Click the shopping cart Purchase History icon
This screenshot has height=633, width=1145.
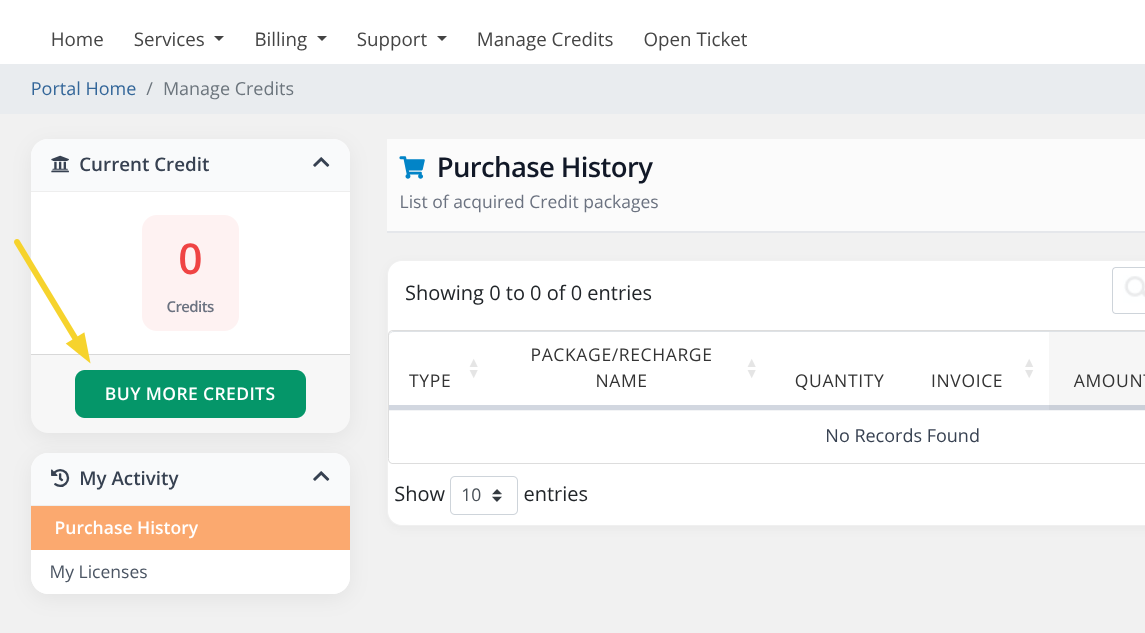(x=412, y=166)
